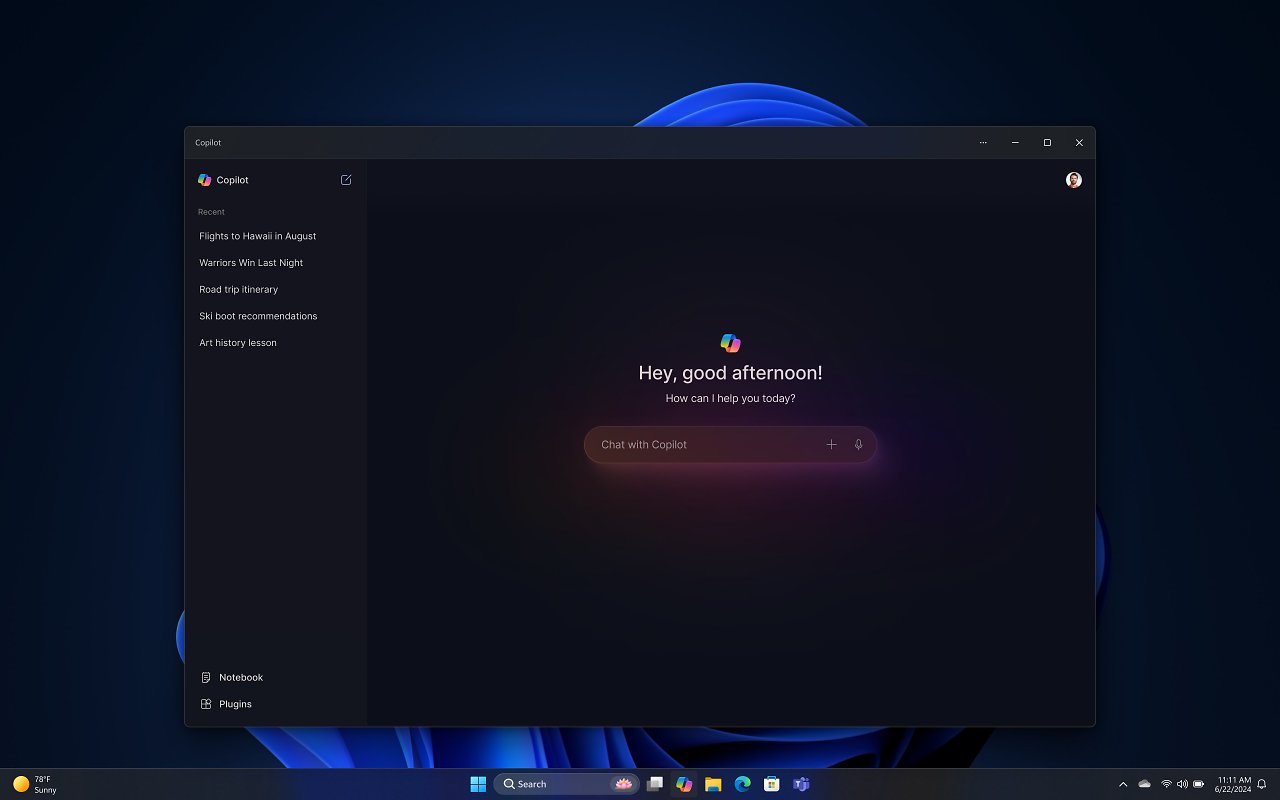Open Warriors Win Last Night chat
Image resolution: width=1280 pixels, height=800 pixels.
coord(251,263)
